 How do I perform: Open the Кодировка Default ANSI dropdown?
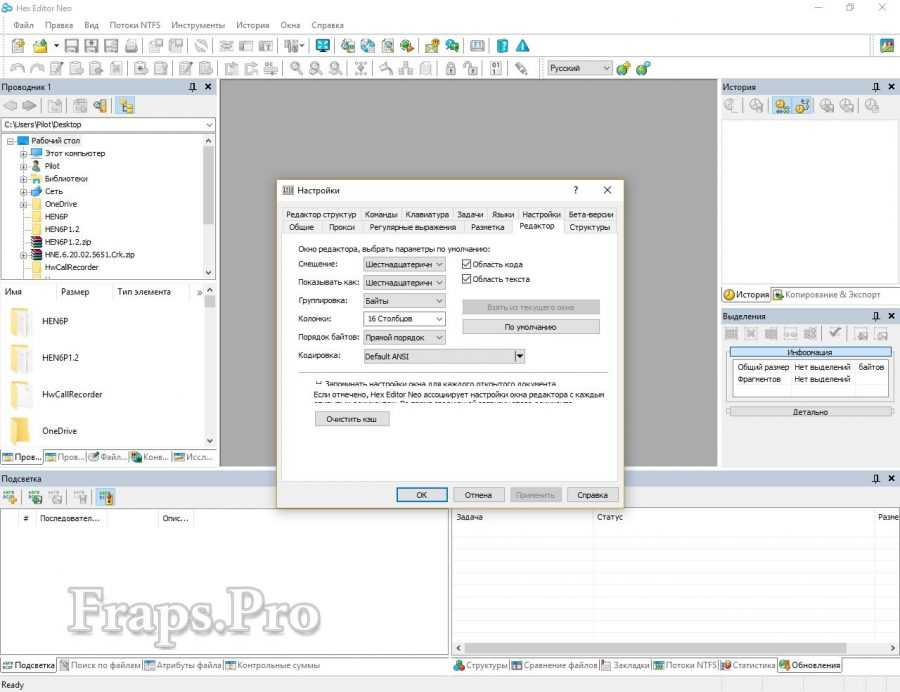tap(519, 356)
